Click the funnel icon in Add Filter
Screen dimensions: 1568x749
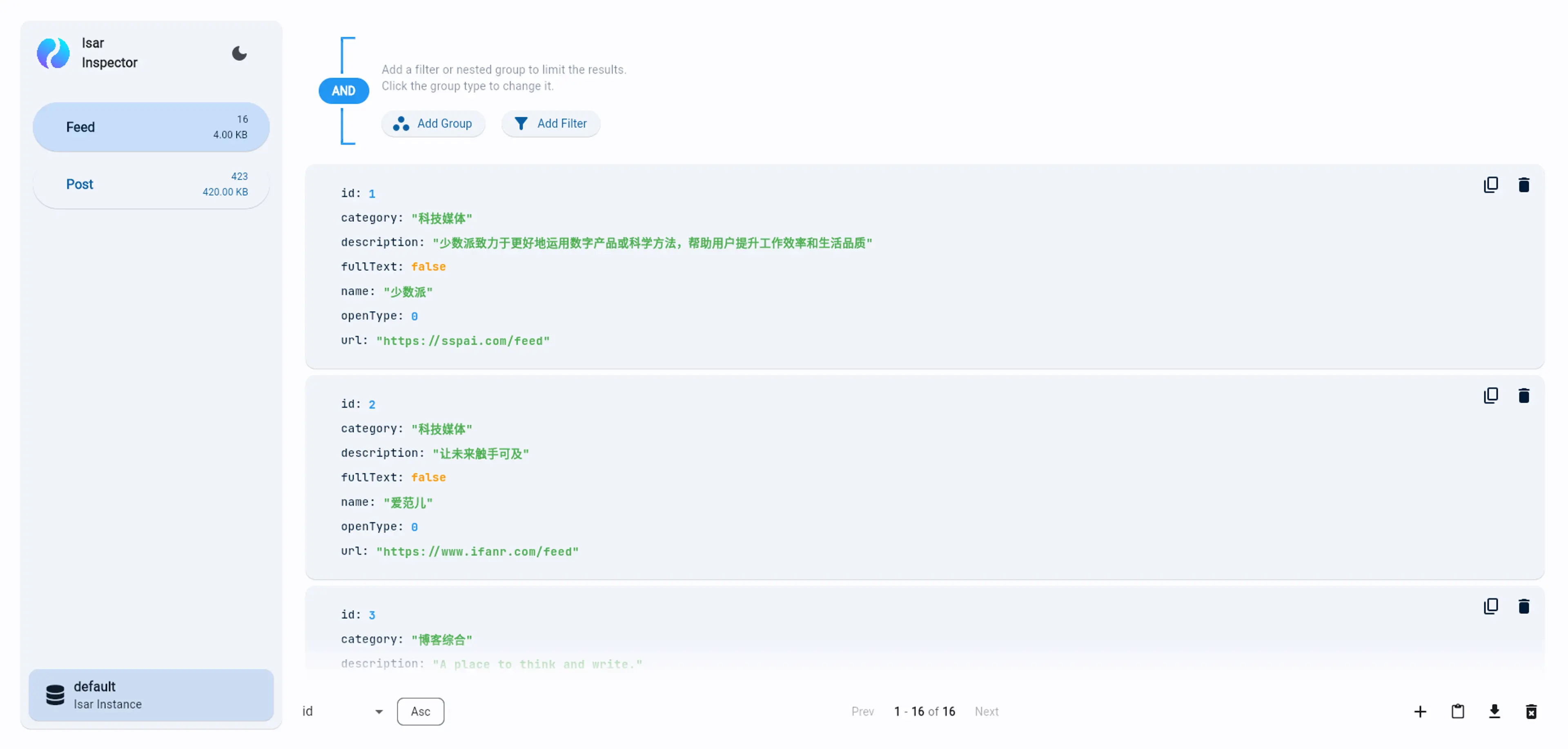click(x=521, y=124)
